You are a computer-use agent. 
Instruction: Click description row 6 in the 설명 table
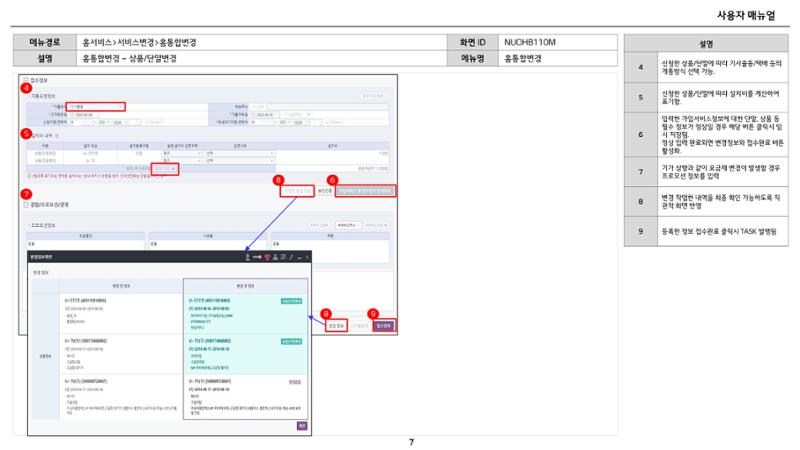coord(706,135)
